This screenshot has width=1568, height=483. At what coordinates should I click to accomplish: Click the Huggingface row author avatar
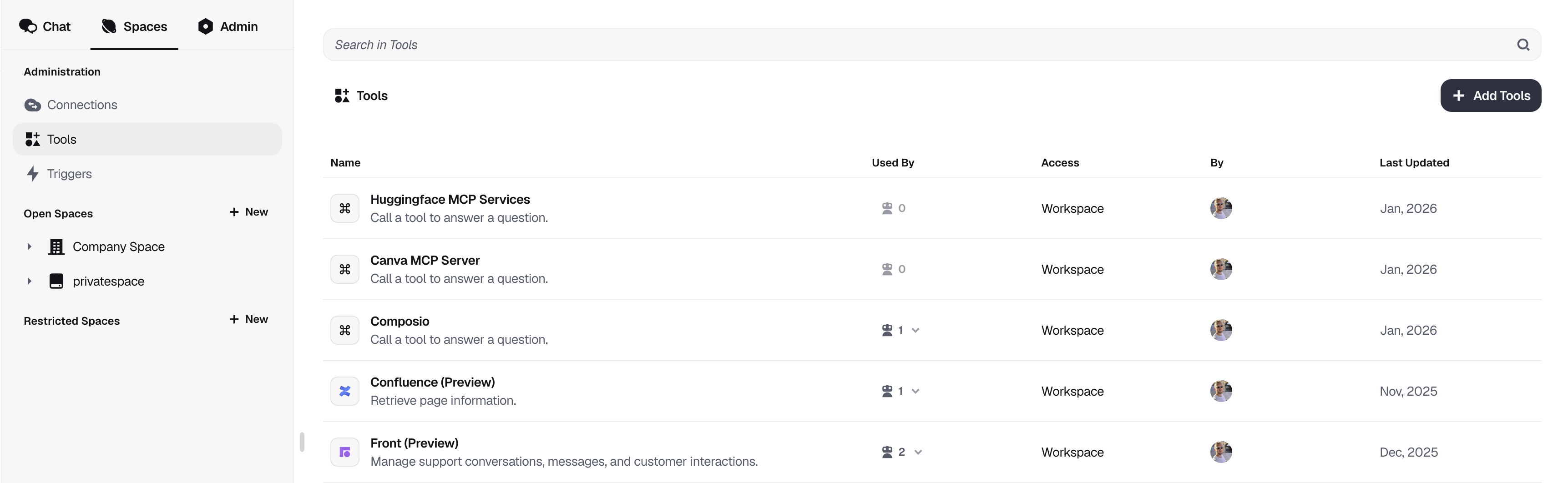click(x=1220, y=209)
